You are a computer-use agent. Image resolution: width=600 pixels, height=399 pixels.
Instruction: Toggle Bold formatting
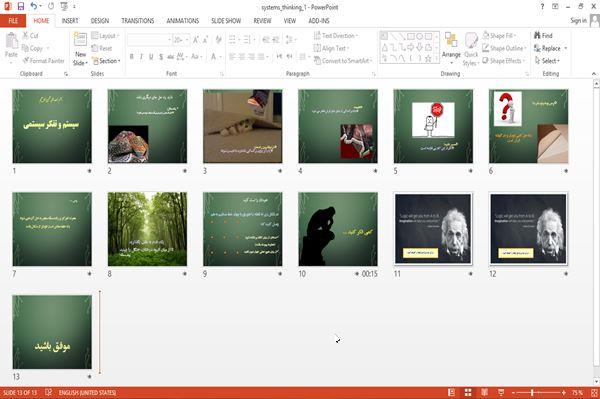point(132,57)
